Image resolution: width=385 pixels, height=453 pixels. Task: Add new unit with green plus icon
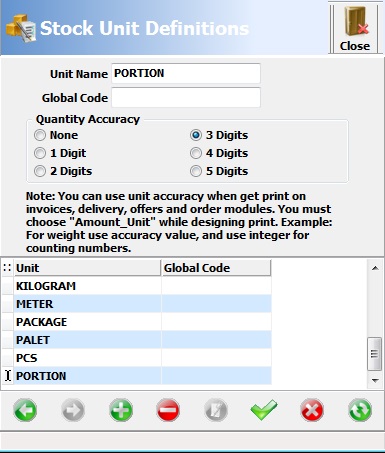click(121, 410)
